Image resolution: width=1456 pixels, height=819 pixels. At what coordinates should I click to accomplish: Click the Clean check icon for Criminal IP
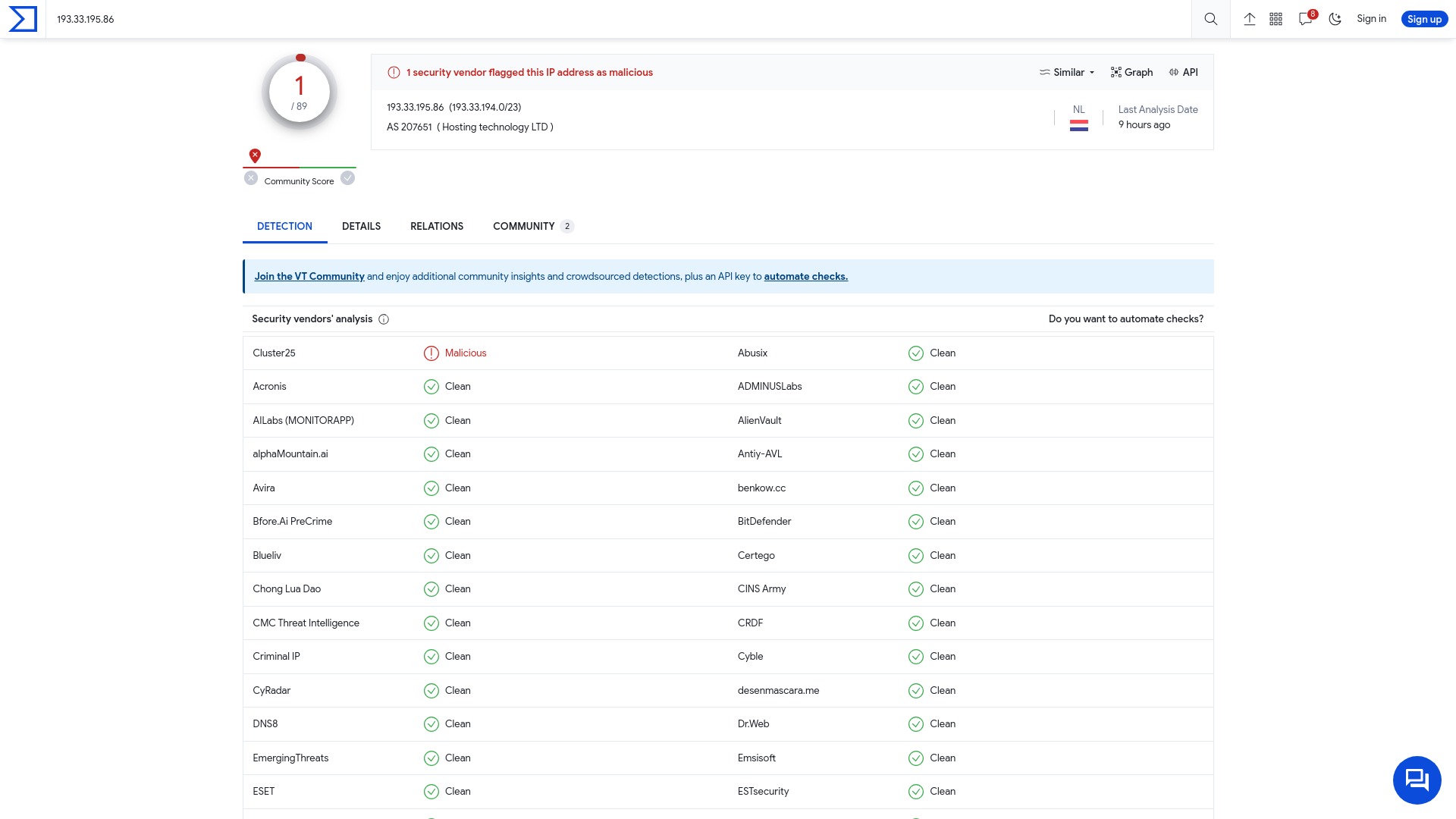(431, 657)
